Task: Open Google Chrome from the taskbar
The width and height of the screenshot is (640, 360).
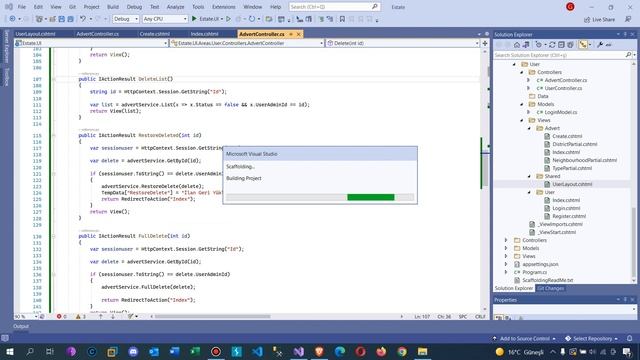Action: pyautogui.click(x=402, y=351)
